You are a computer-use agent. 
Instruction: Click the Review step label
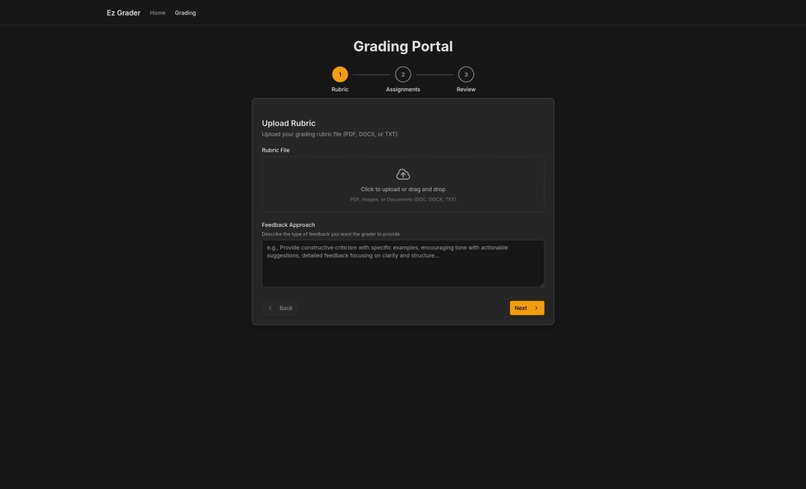(x=466, y=89)
